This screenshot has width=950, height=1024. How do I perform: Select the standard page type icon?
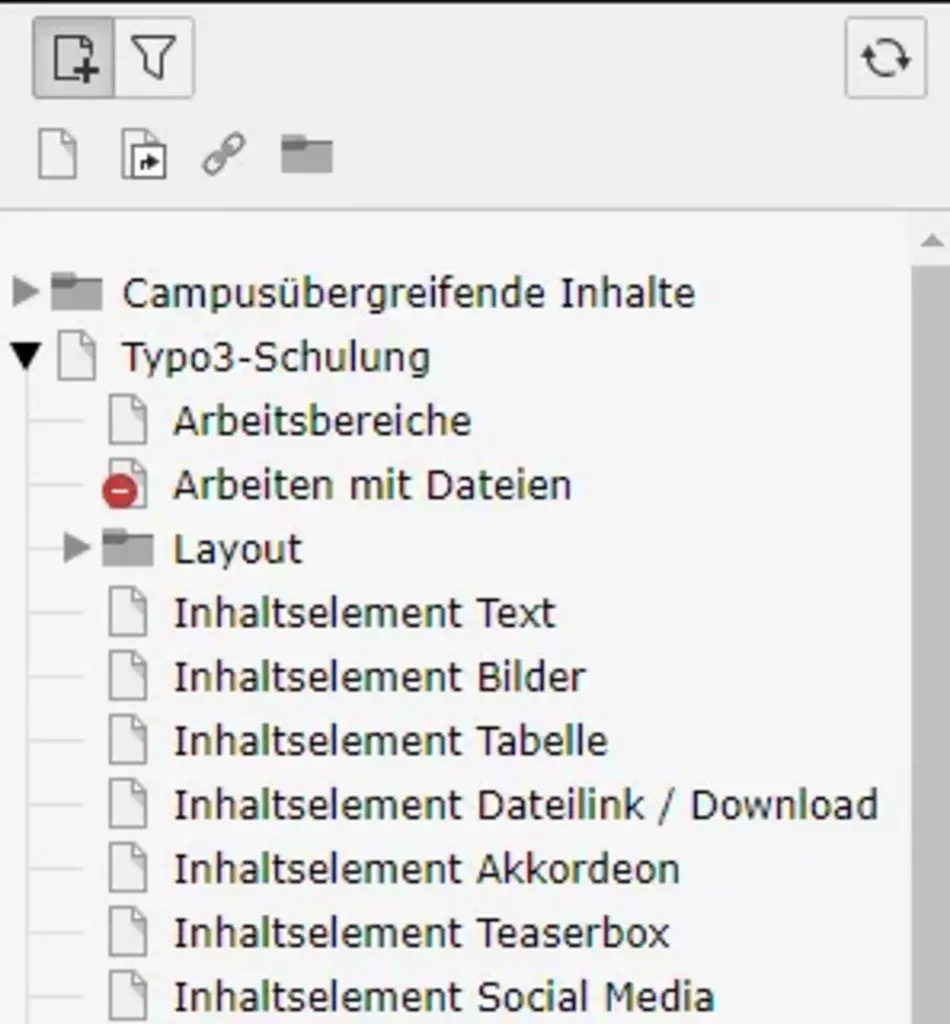(x=58, y=156)
